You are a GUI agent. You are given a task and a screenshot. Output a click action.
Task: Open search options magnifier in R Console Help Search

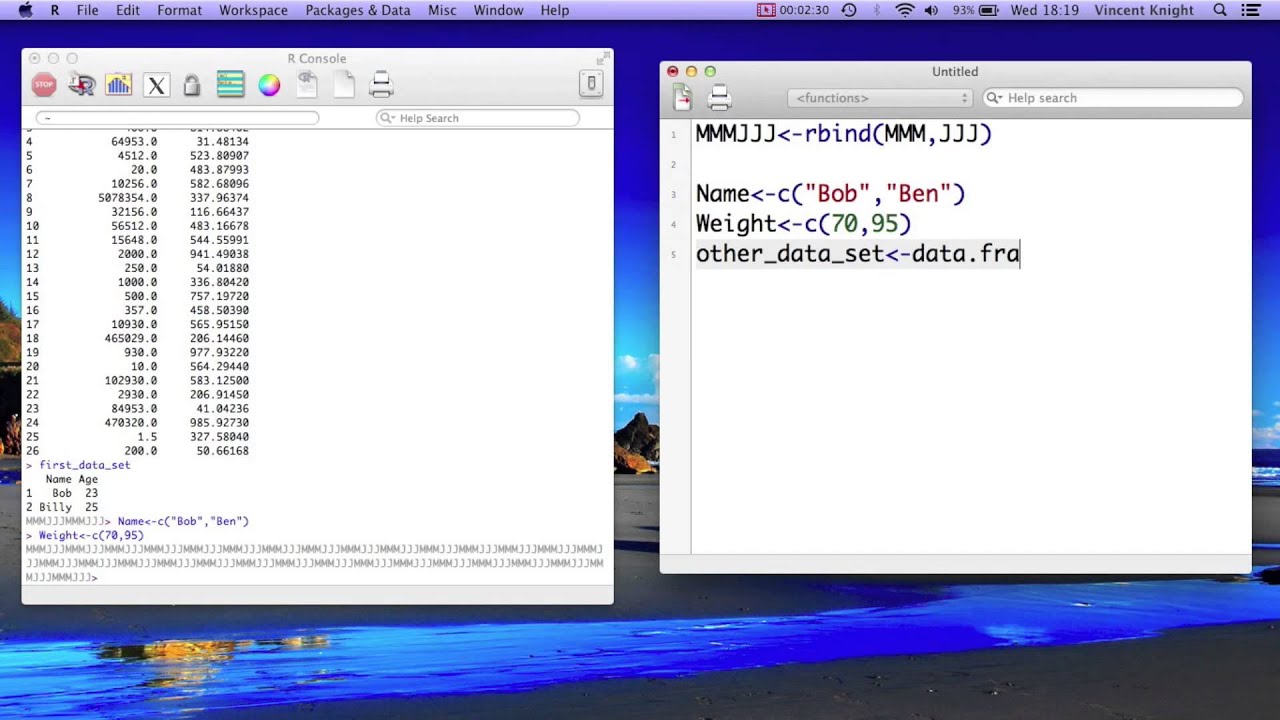click(x=388, y=118)
